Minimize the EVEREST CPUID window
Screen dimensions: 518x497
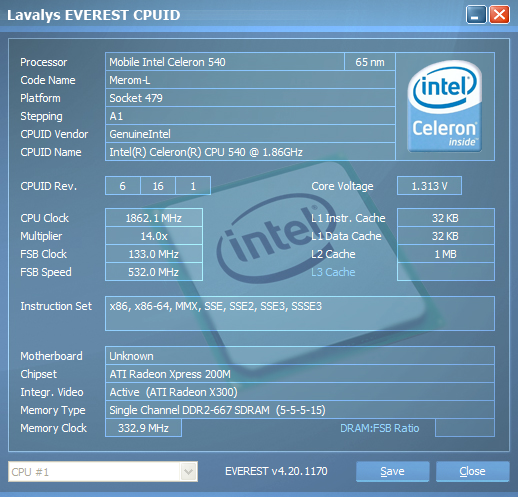(x=476, y=15)
